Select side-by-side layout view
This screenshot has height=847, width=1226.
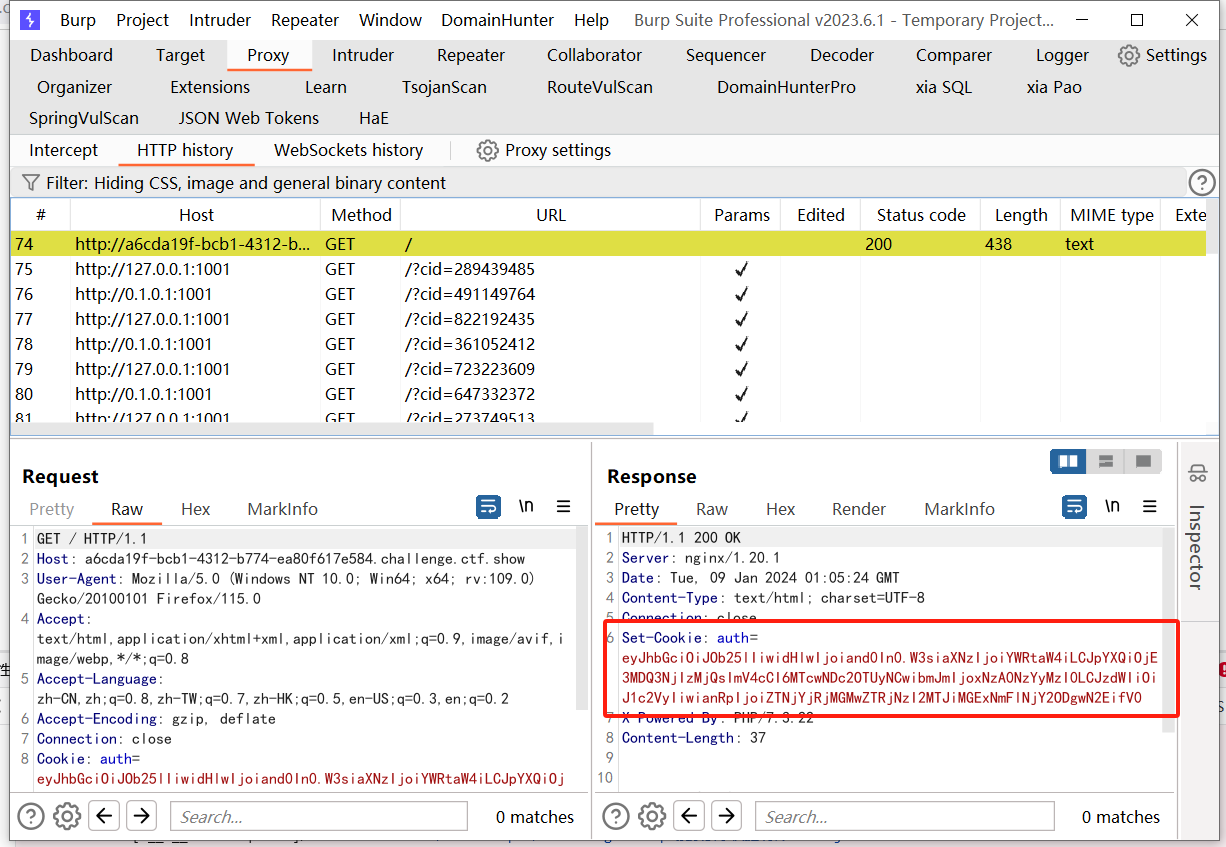(1068, 461)
